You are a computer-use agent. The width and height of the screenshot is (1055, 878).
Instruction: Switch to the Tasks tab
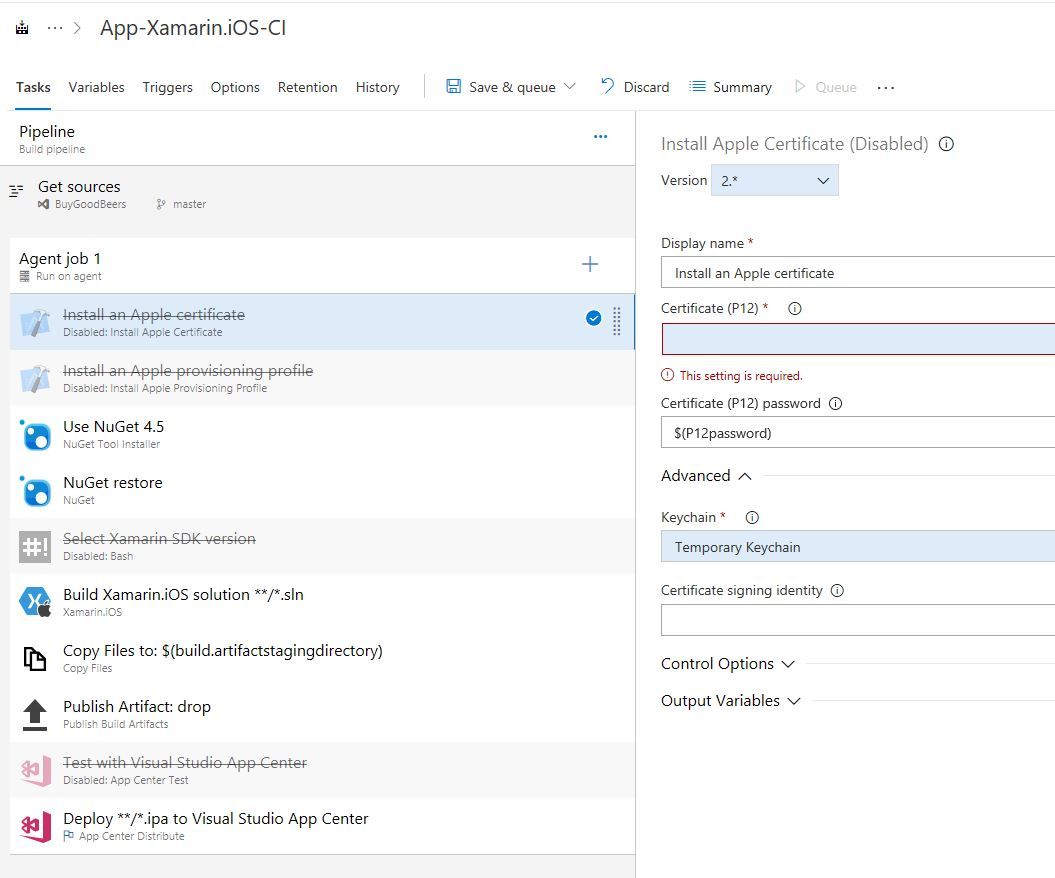pos(33,87)
